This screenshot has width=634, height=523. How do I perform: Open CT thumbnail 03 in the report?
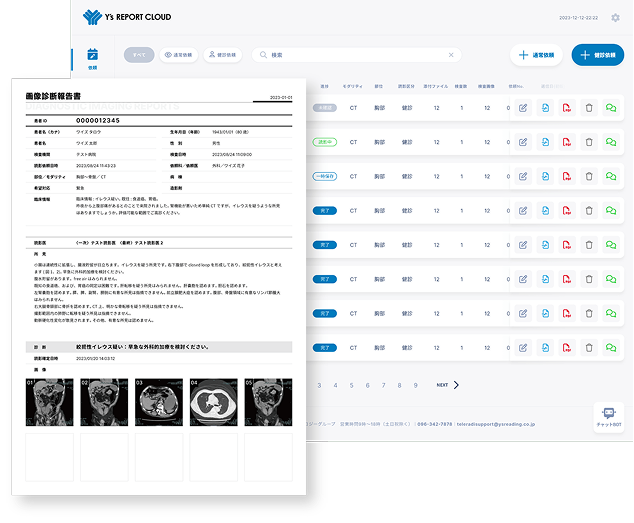[x=159, y=402]
